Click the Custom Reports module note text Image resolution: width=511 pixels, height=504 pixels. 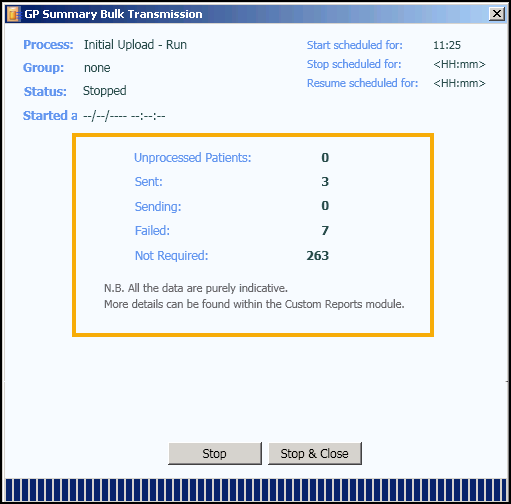pyautogui.click(x=254, y=304)
